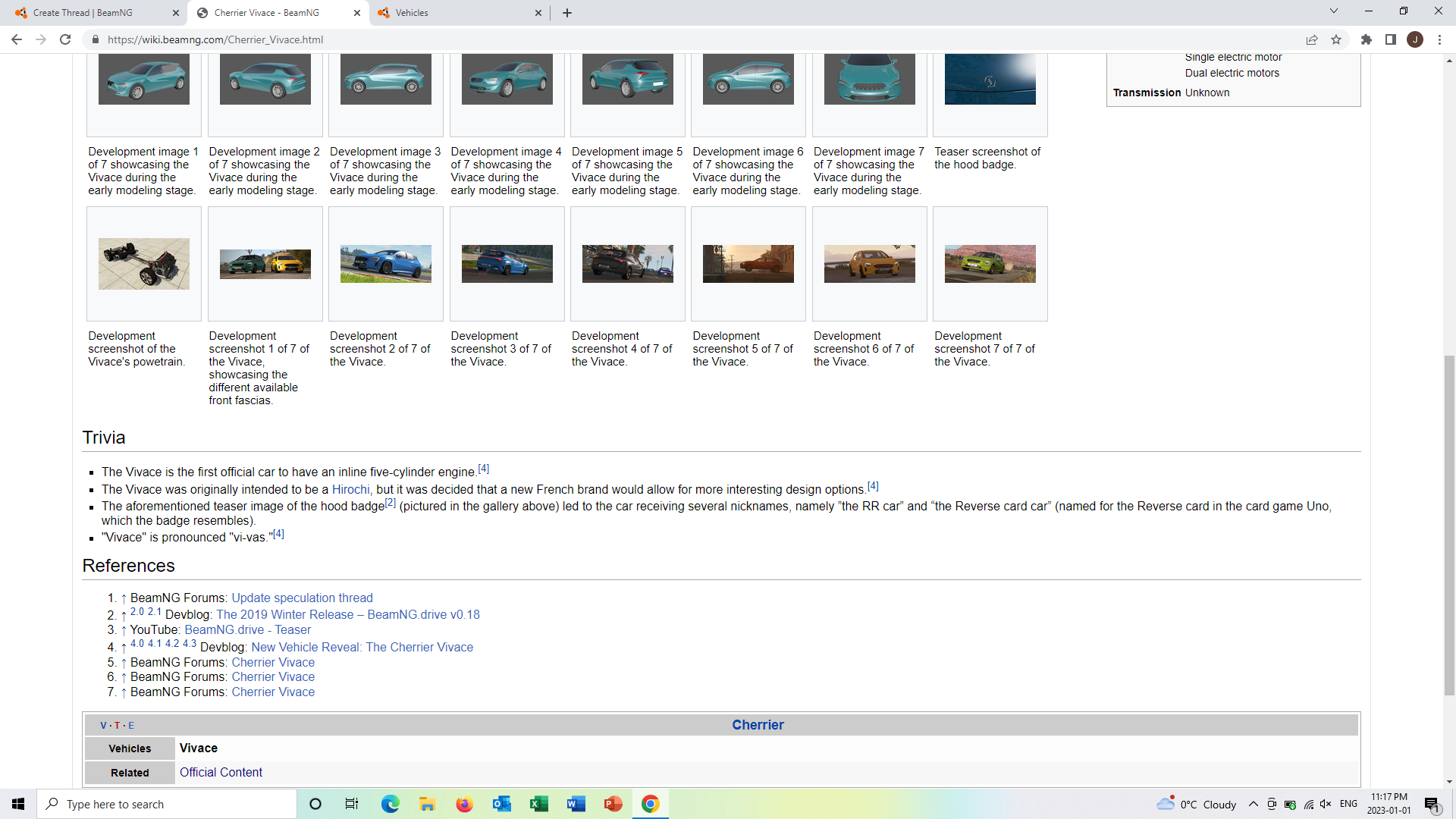Open the weather widget 0°C Cloudy

(x=1197, y=804)
